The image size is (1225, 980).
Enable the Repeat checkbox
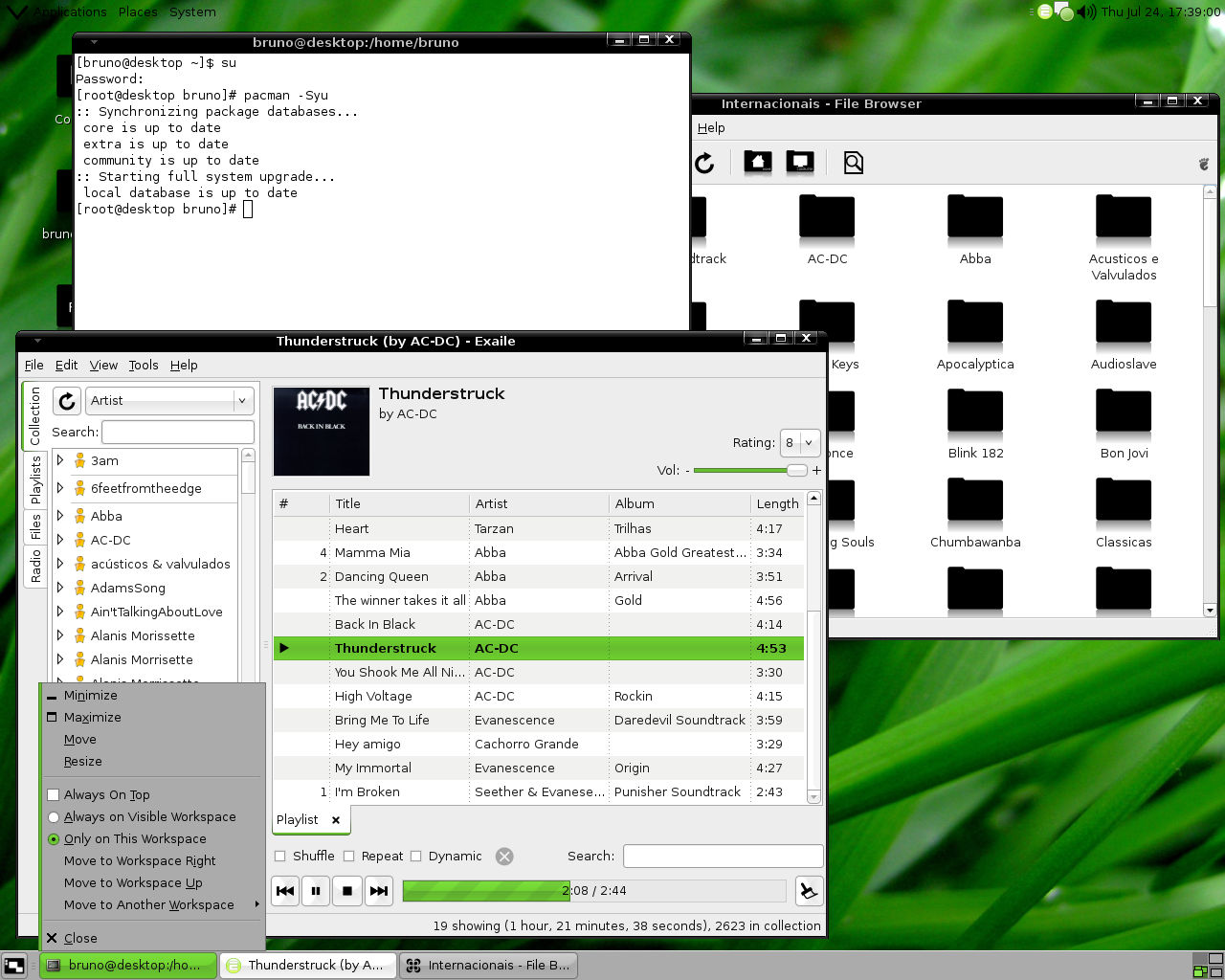click(x=349, y=857)
